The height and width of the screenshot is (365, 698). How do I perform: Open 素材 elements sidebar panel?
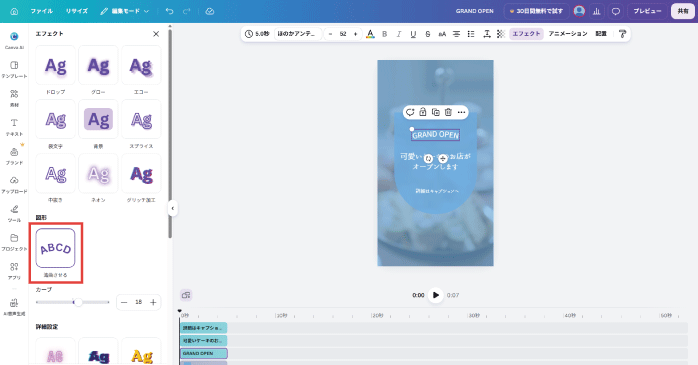point(14,98)
